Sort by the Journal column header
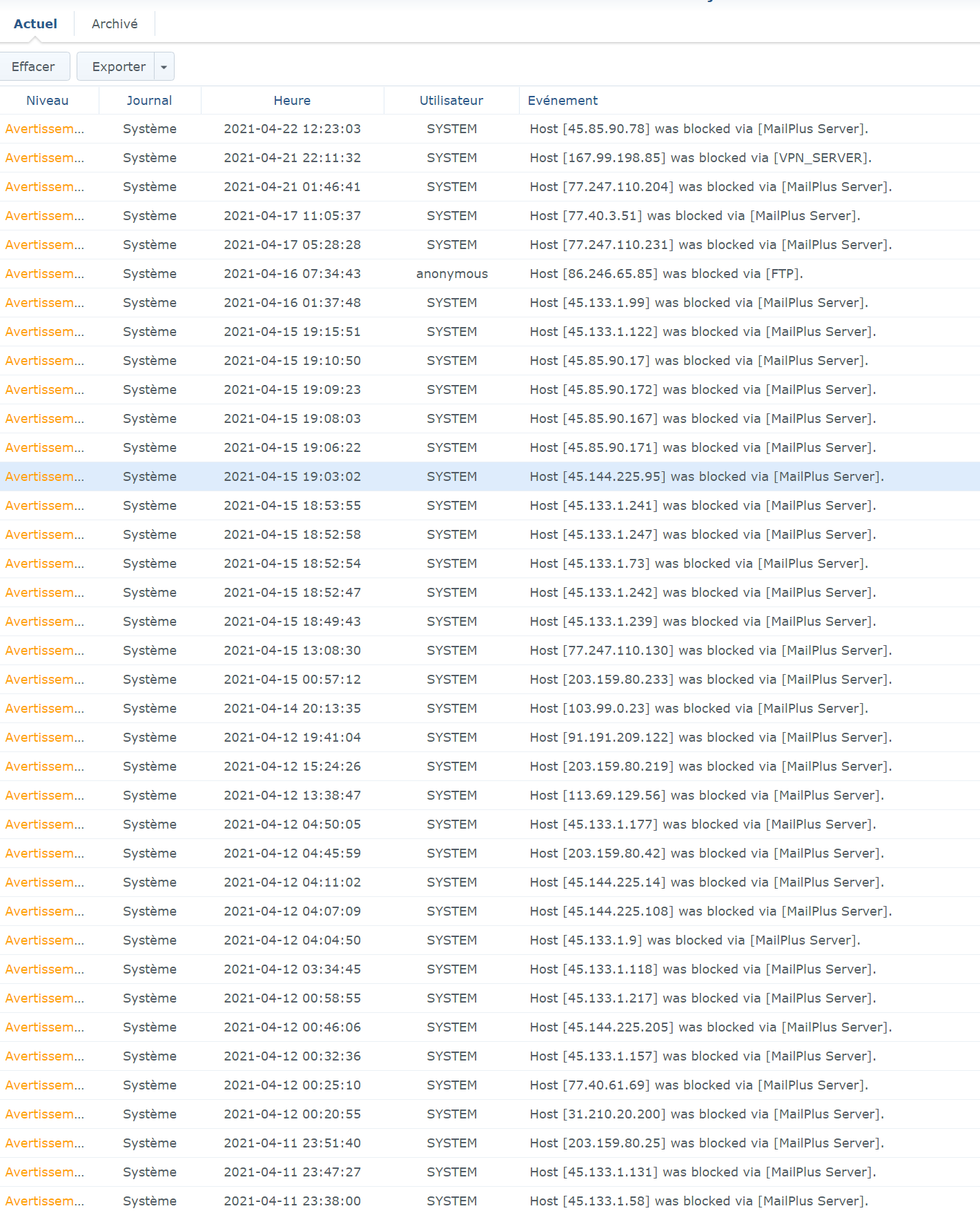 click(150, 100)
